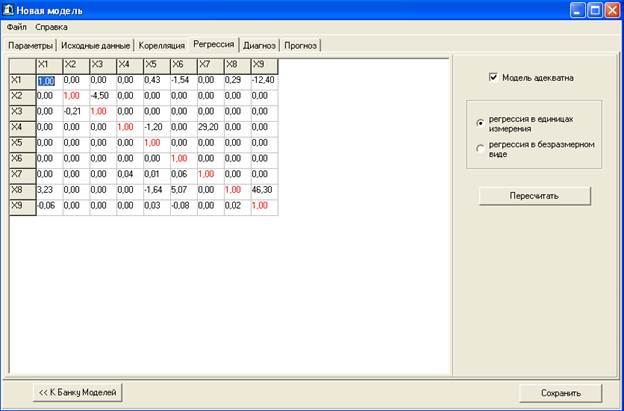624x411 pixels.
Task: Go back via К Банку Моделей button
Action: [78, 392]
